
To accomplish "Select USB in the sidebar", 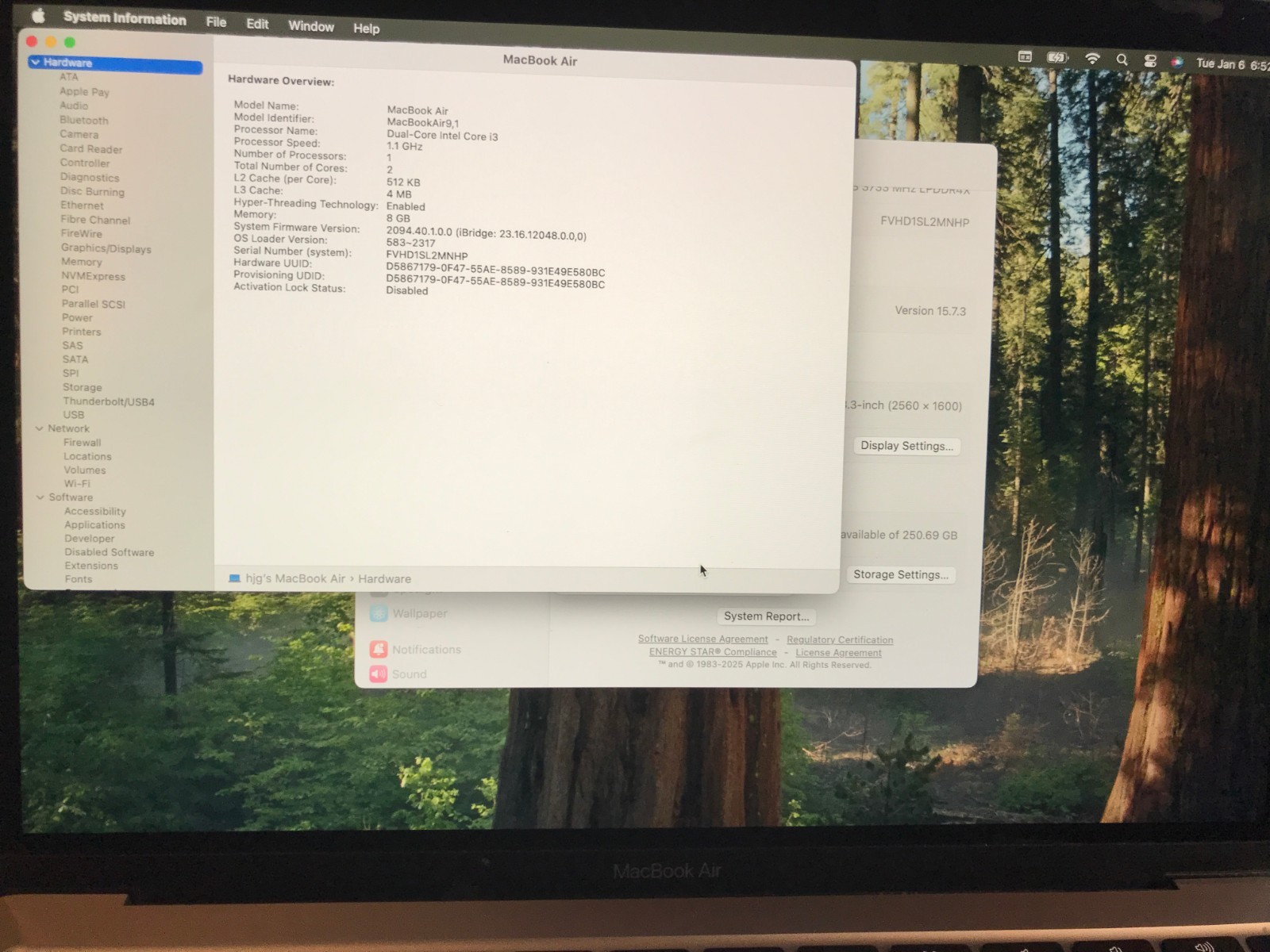I will (74, 415).
